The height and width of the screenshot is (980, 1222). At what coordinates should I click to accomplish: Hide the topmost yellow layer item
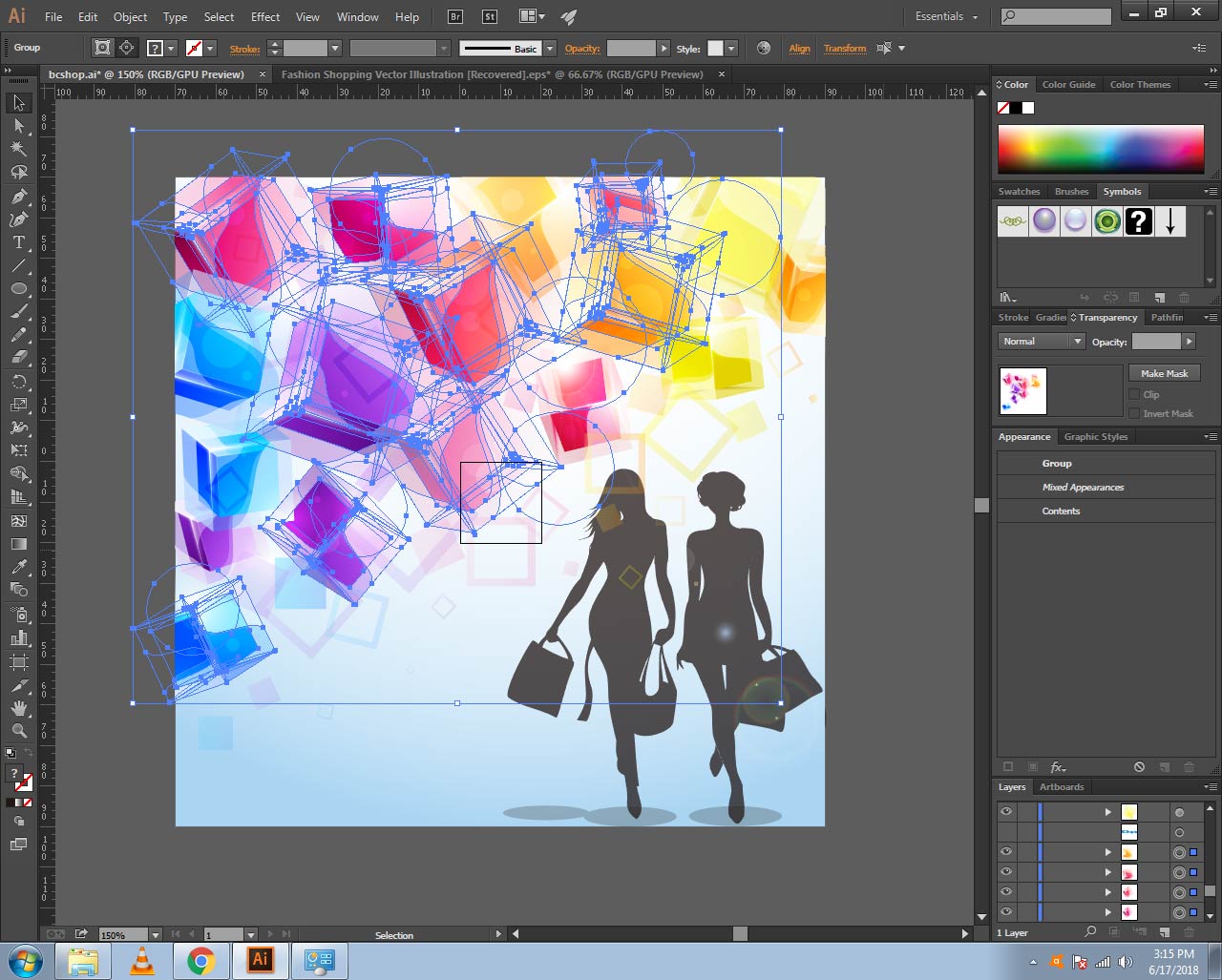[1006, 812]
